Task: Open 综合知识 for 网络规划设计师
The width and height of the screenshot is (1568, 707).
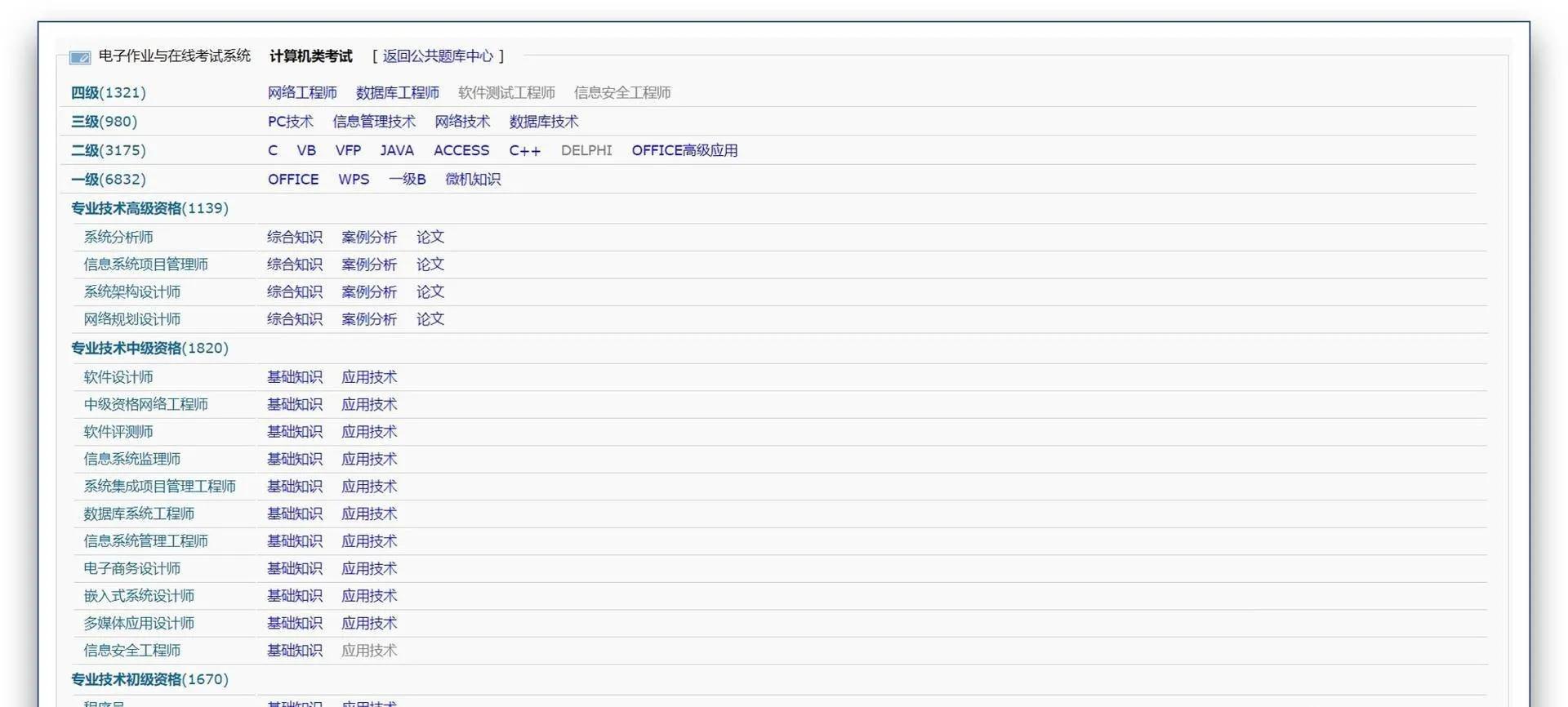Action: coord(295,319)
